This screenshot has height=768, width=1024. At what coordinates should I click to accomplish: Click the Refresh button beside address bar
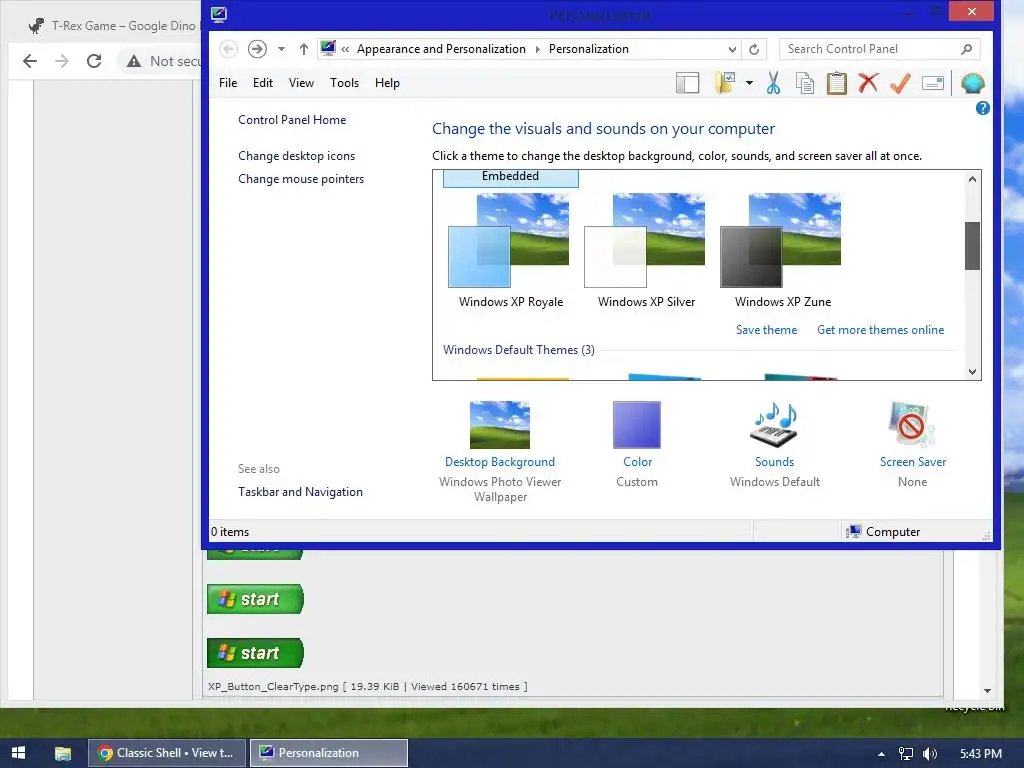click(754, 49)
